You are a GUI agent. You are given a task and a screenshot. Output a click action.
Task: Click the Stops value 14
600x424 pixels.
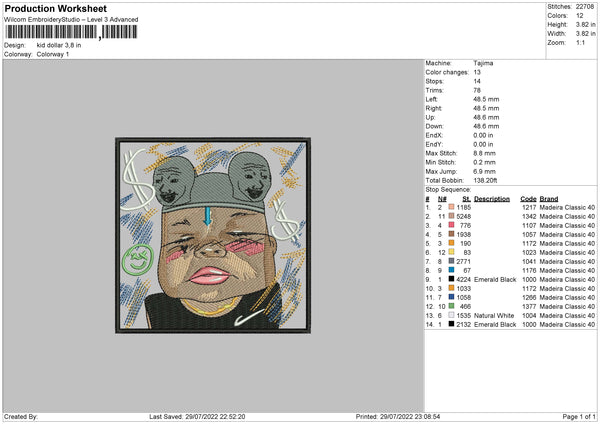tap(477, 81)
